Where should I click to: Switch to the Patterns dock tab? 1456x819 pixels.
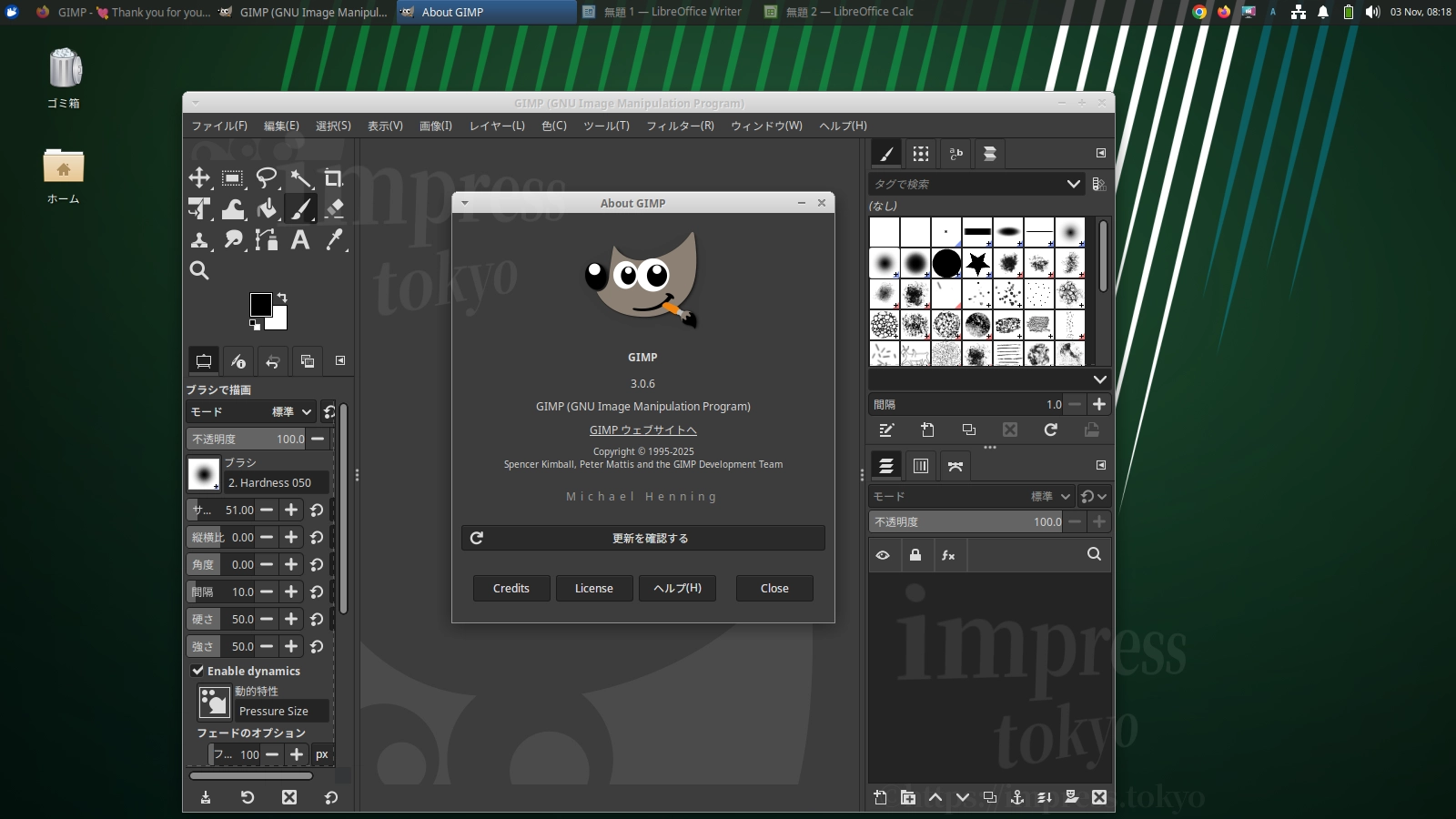point(921,154)
